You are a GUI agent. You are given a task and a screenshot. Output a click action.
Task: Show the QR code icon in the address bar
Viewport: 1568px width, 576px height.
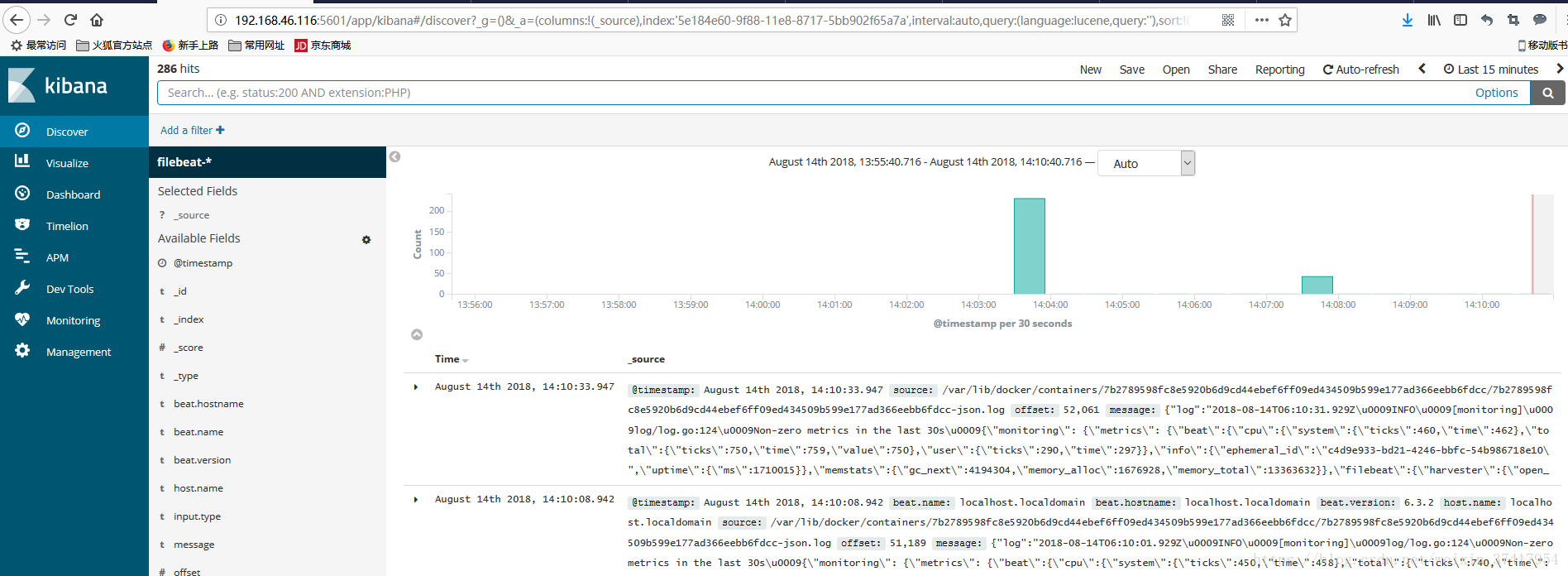tap(1228, 20)
